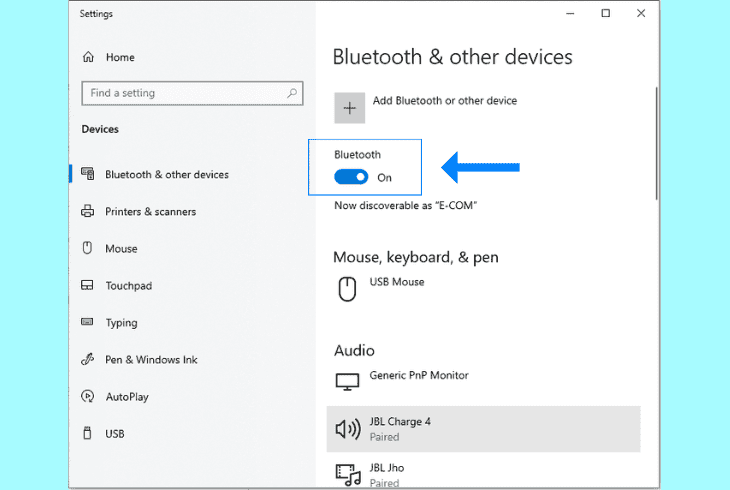This screenshot has width=730, height=490.
Task: Click the Pen & Windows Ink icon
Action: coord(88,359)
